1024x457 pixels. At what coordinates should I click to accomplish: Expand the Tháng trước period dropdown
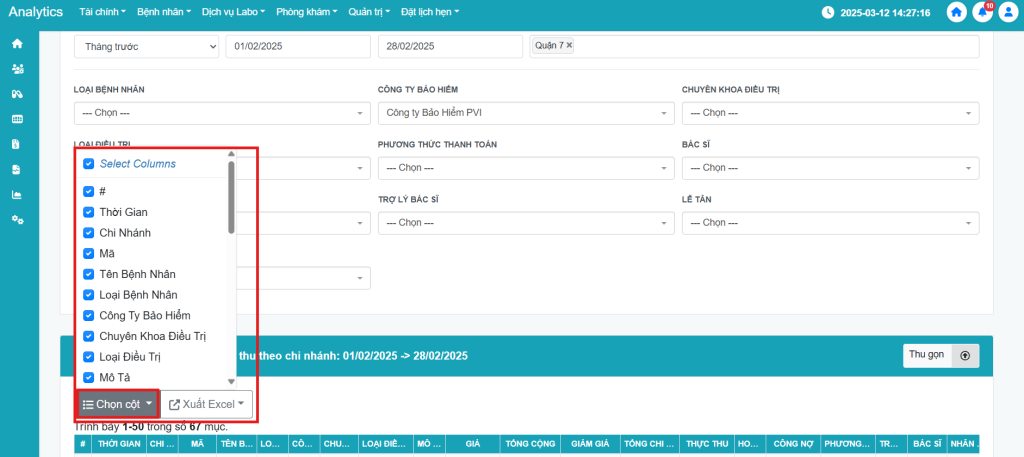click(x=146, y=47)
